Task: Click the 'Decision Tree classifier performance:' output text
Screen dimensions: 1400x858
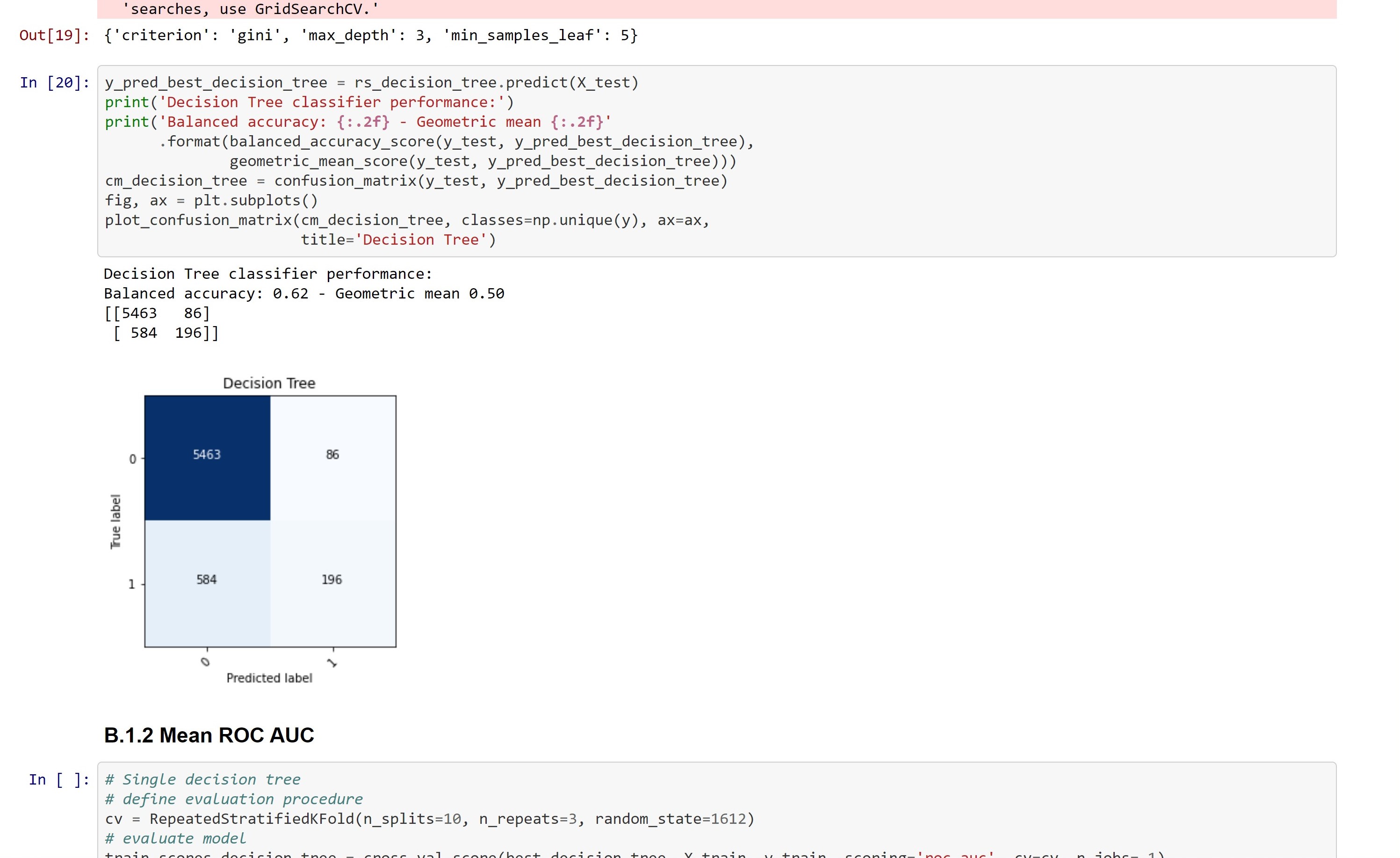Action: (267, 274)
